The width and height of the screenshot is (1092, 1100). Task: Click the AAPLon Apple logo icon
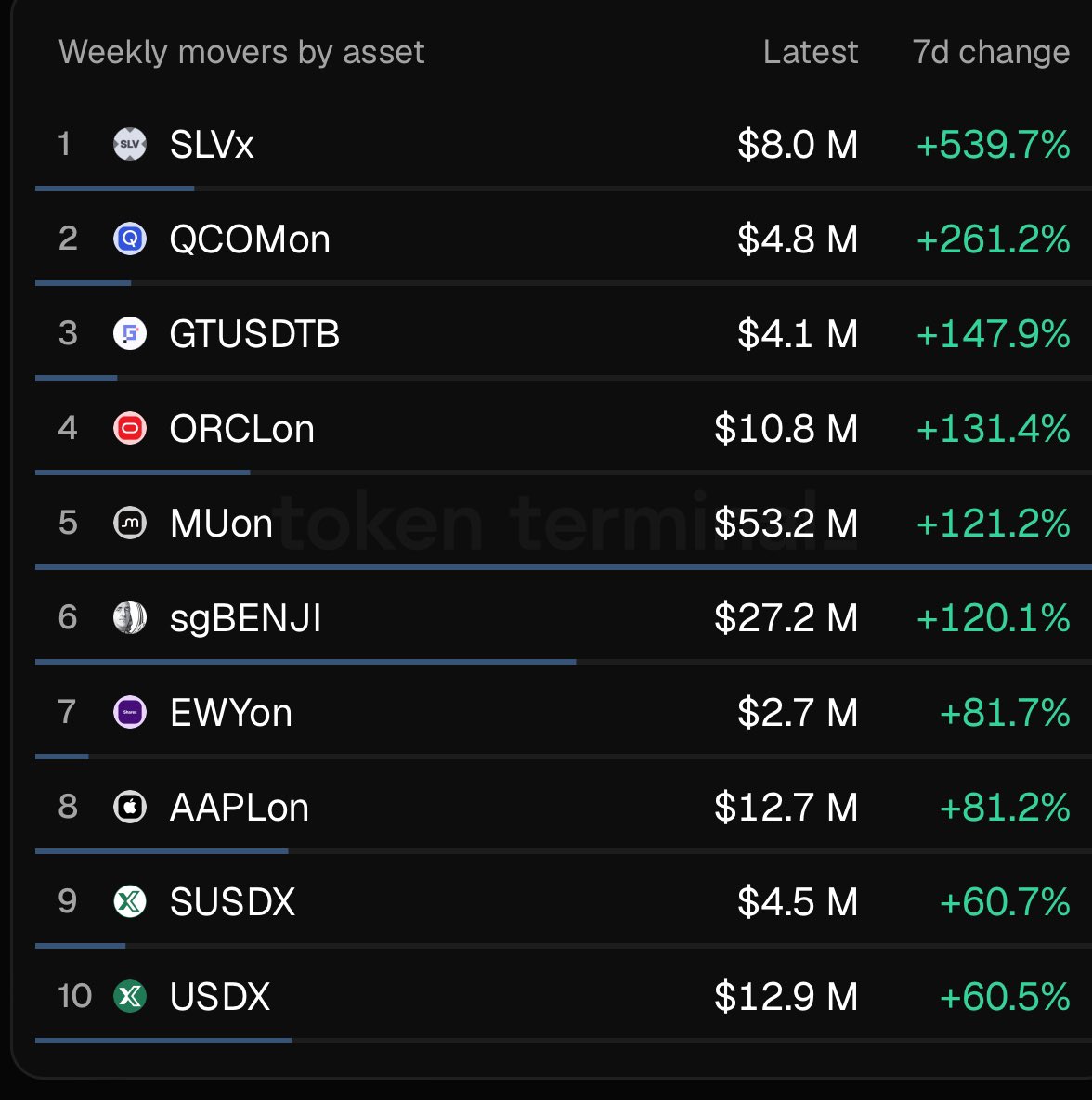tap(130, 807)
